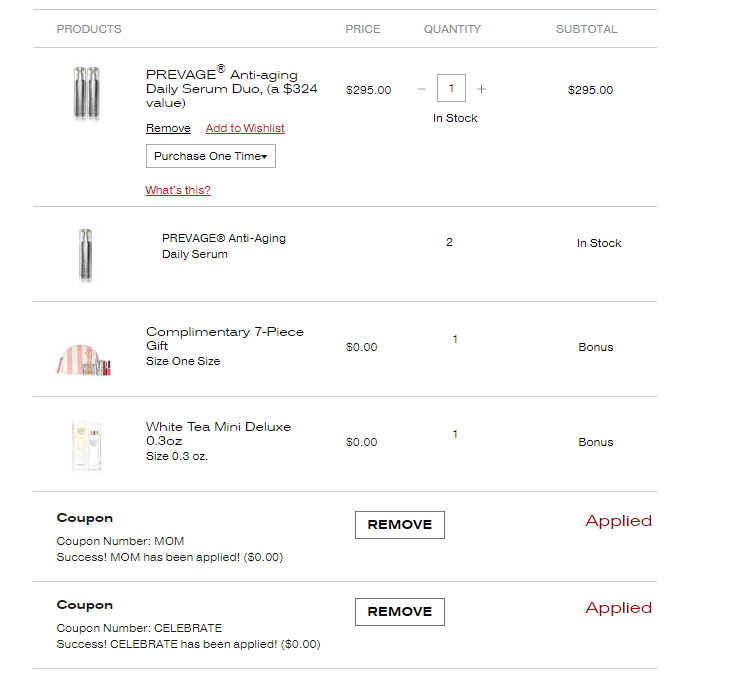Remove the PREVAGE Serum Duo from cart
The image size is (729, 675).
tap(168, 128)
